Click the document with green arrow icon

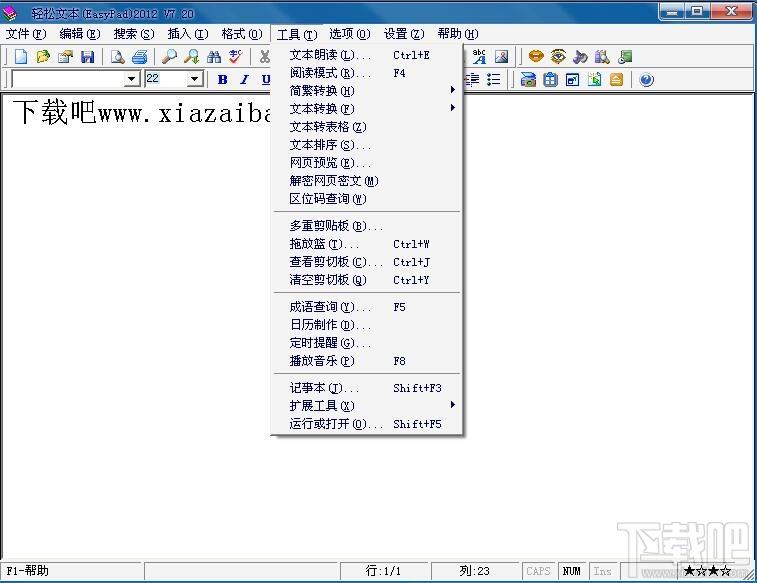(x=595, y=80)
